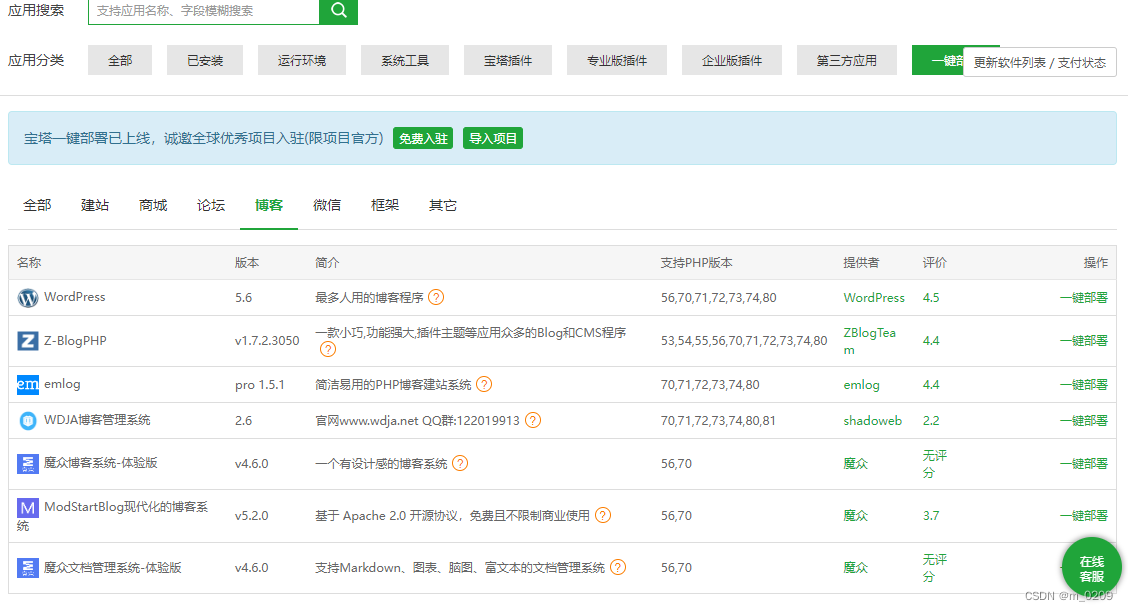The image size is (1128, 611).
Task: Open help icon beside 简洁易用的PHP博客建站系统
Action: (x=484, y=384)
